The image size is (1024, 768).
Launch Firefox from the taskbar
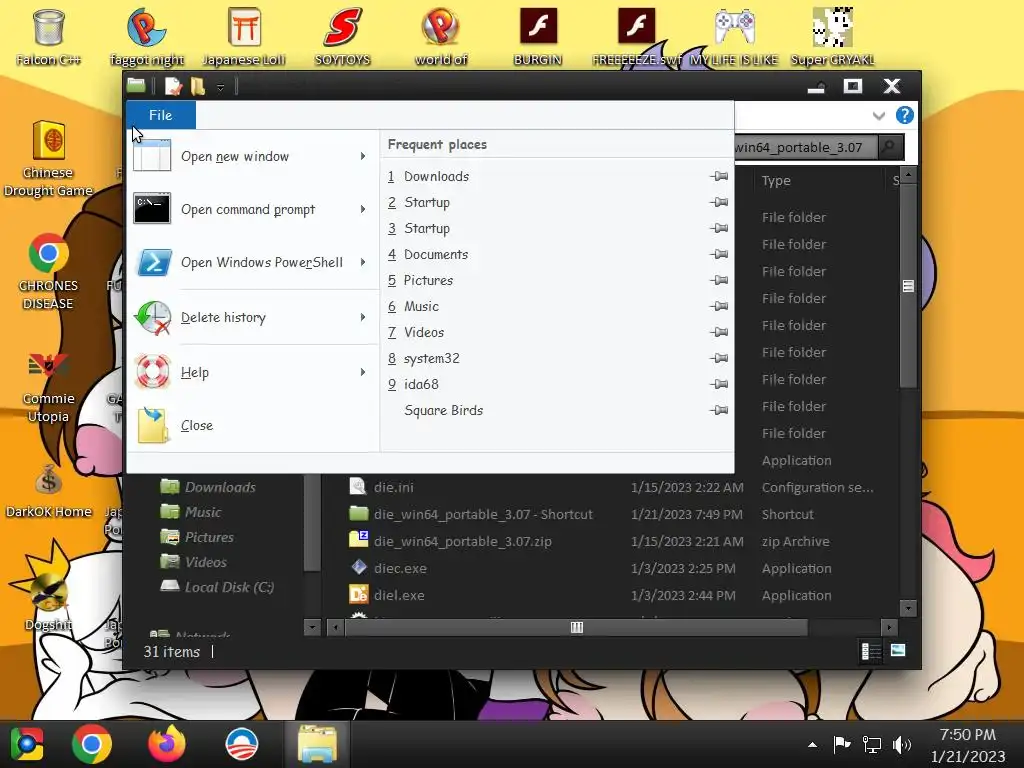pyautogui.click(x=166, y=744)
